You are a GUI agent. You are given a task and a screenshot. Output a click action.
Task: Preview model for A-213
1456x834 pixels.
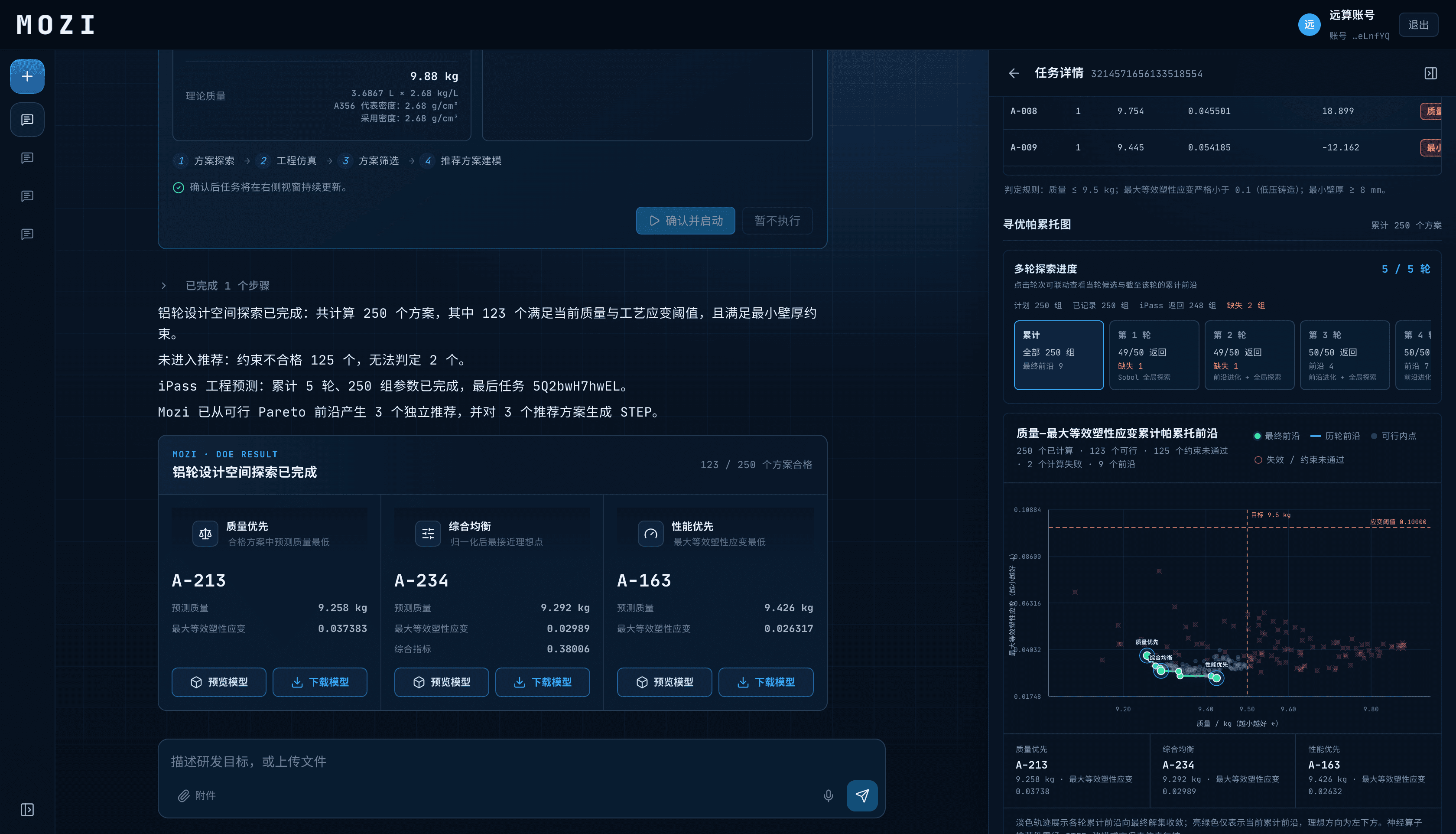[x=219, y=681]
